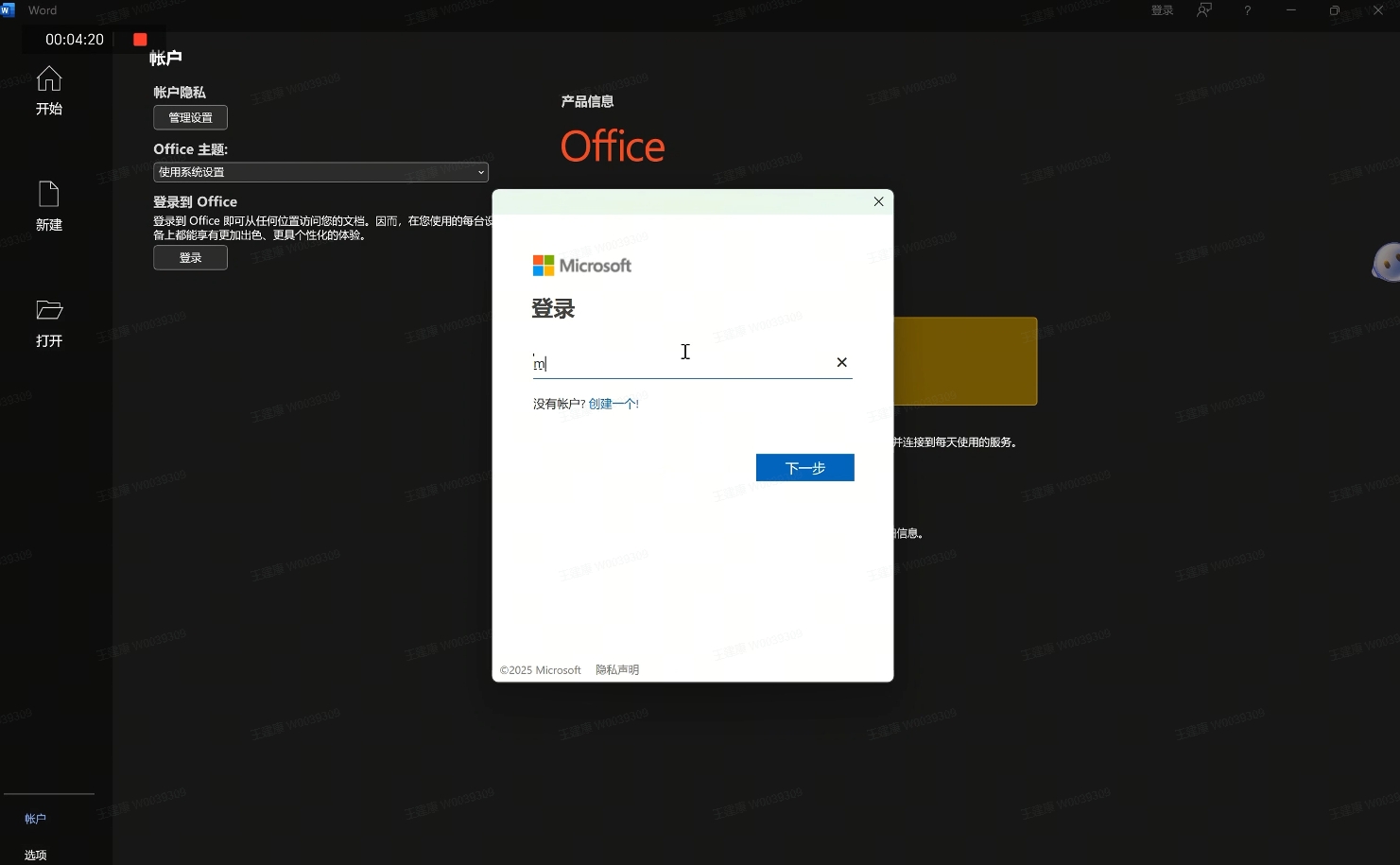Open Help via the question mark icon
Image resolution: width=1400 pixels, height=865 pixels.
tap(1247, 10)
